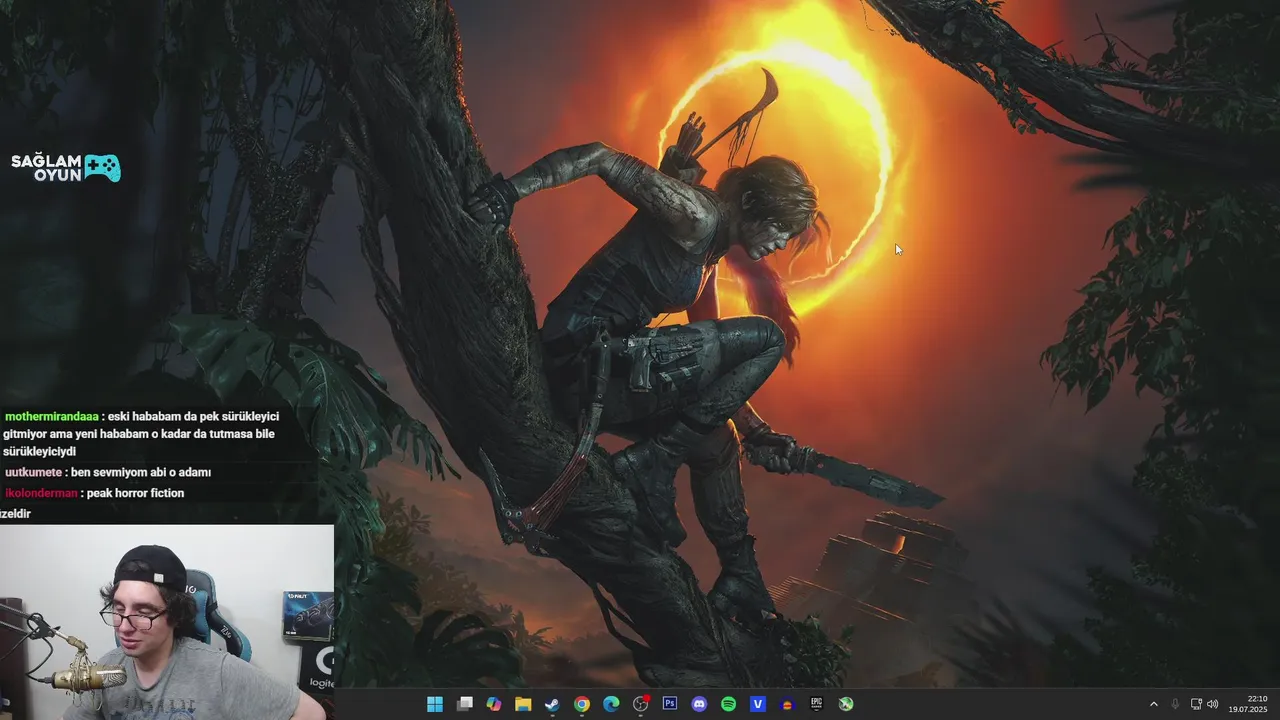Open the headphones app icon on taskbar
1280x720 pixels.
(787, 704)
